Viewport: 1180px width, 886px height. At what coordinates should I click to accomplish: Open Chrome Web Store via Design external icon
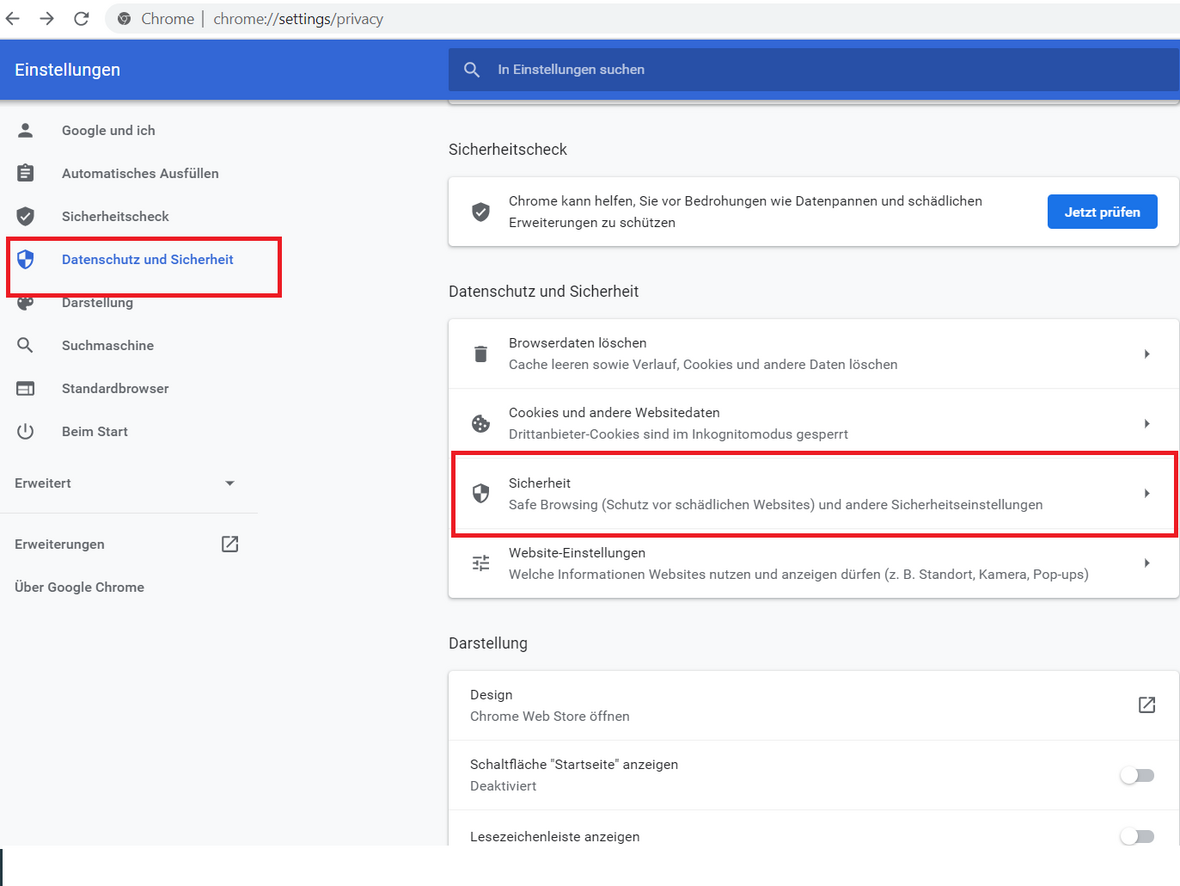(x=1146, y=705)
